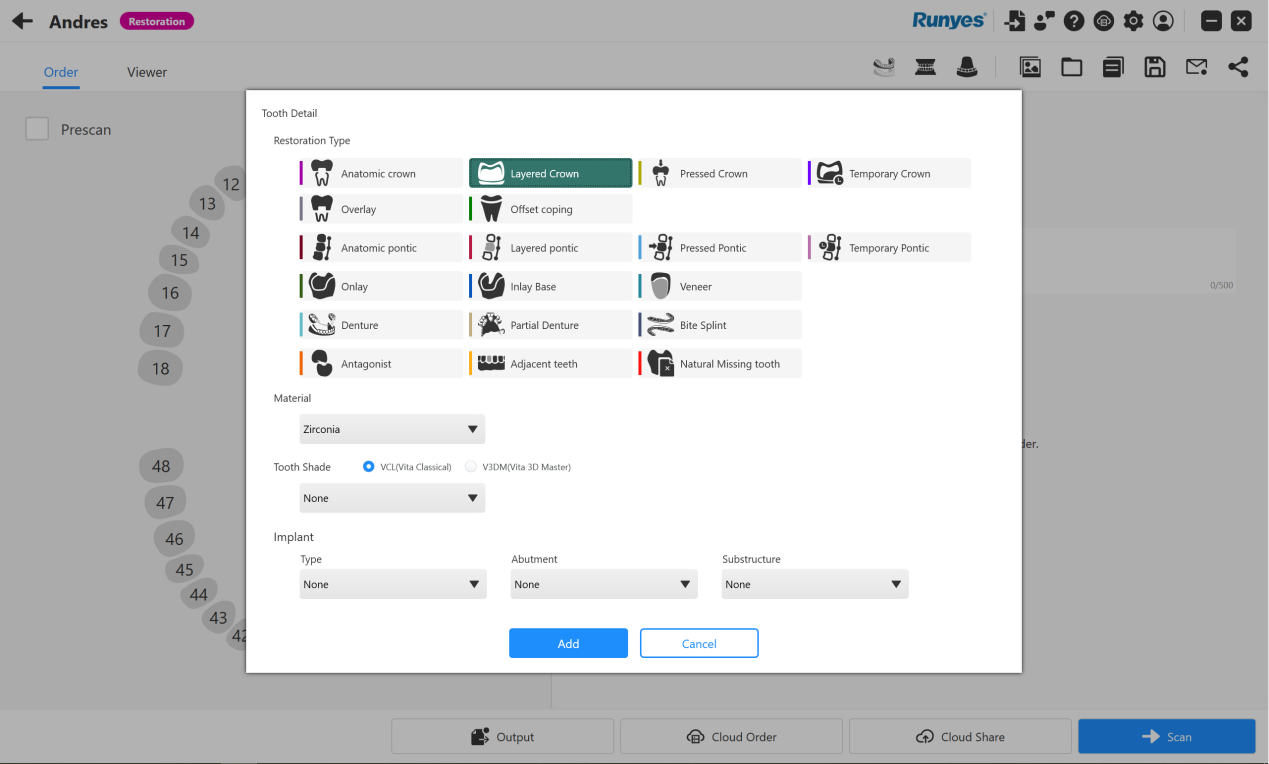This screenshot has width=1269, height=764.
Task: Choose Temporary Pontic option
Action: pyautogui.click(x=889, y=248)
